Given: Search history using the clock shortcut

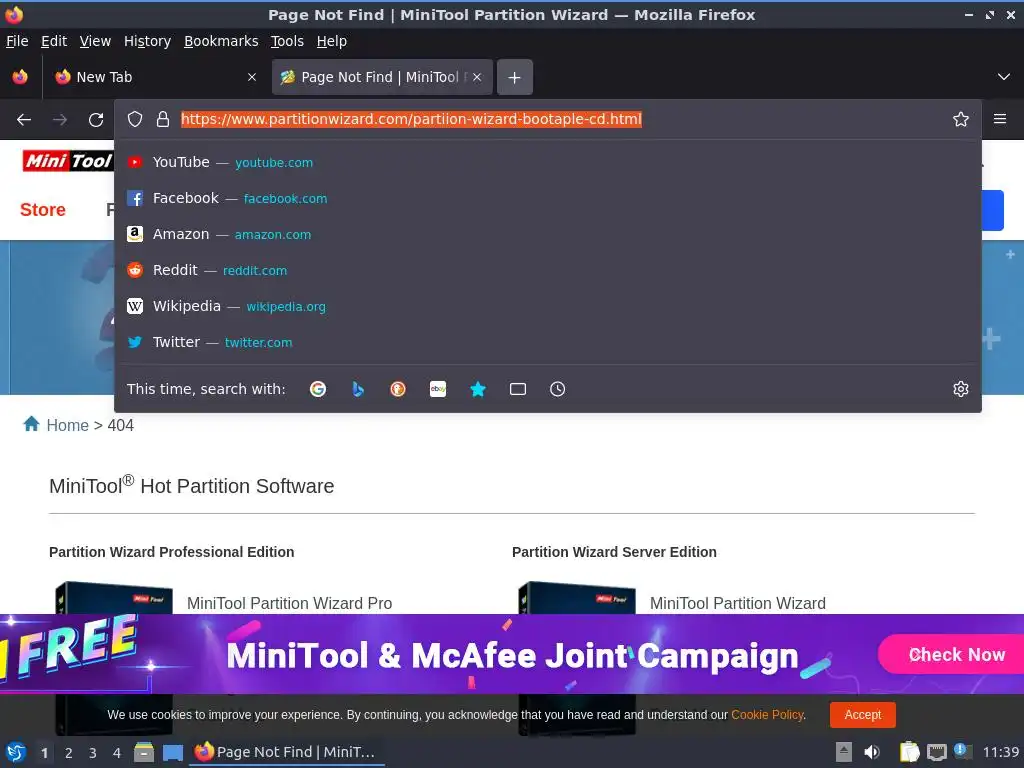Looking at the screenshot, I should coord(558,389).
